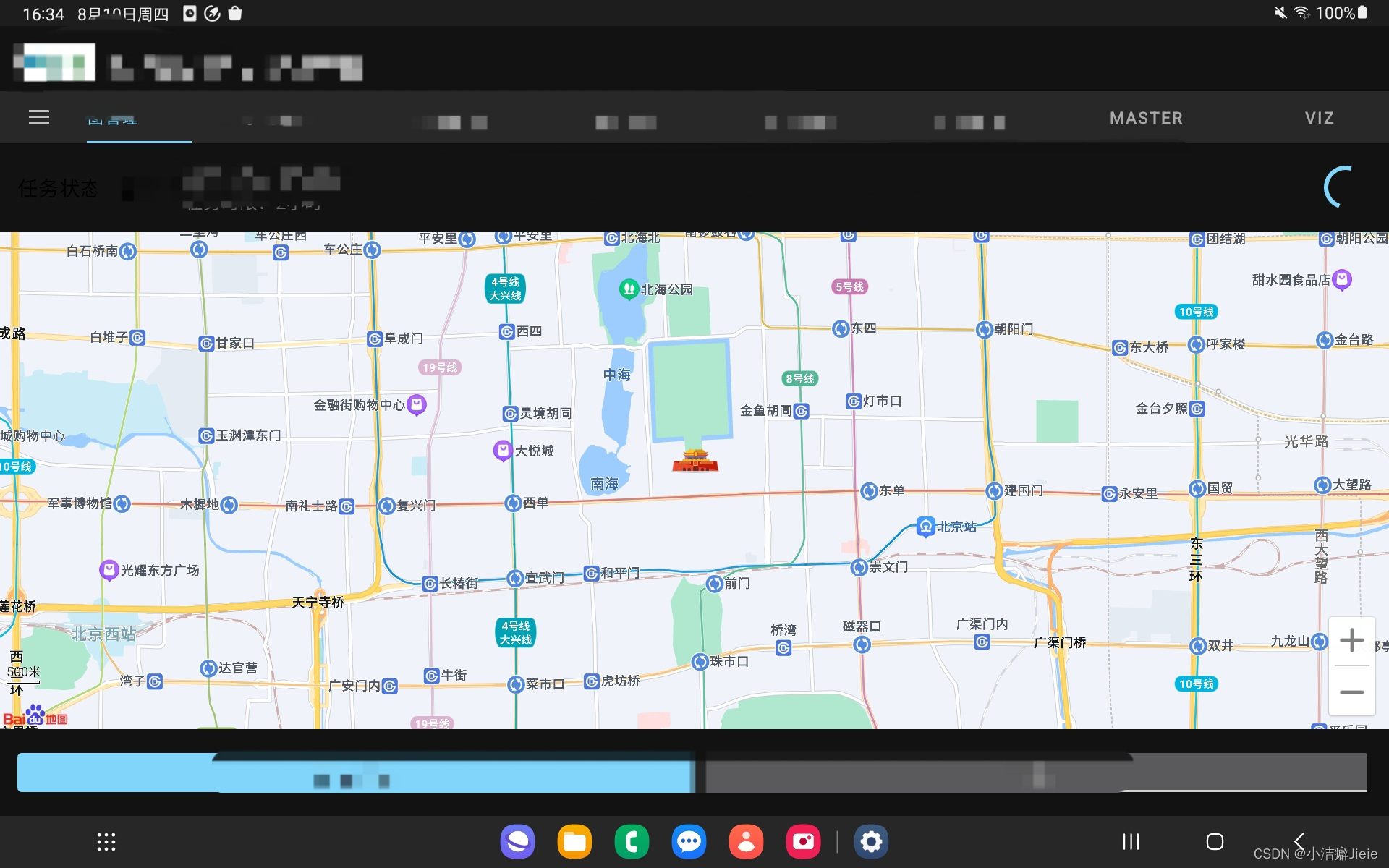Click the 光耀东方广场 purple marker
Viewport: 1389px width, 868px height.
coord(109,569)
